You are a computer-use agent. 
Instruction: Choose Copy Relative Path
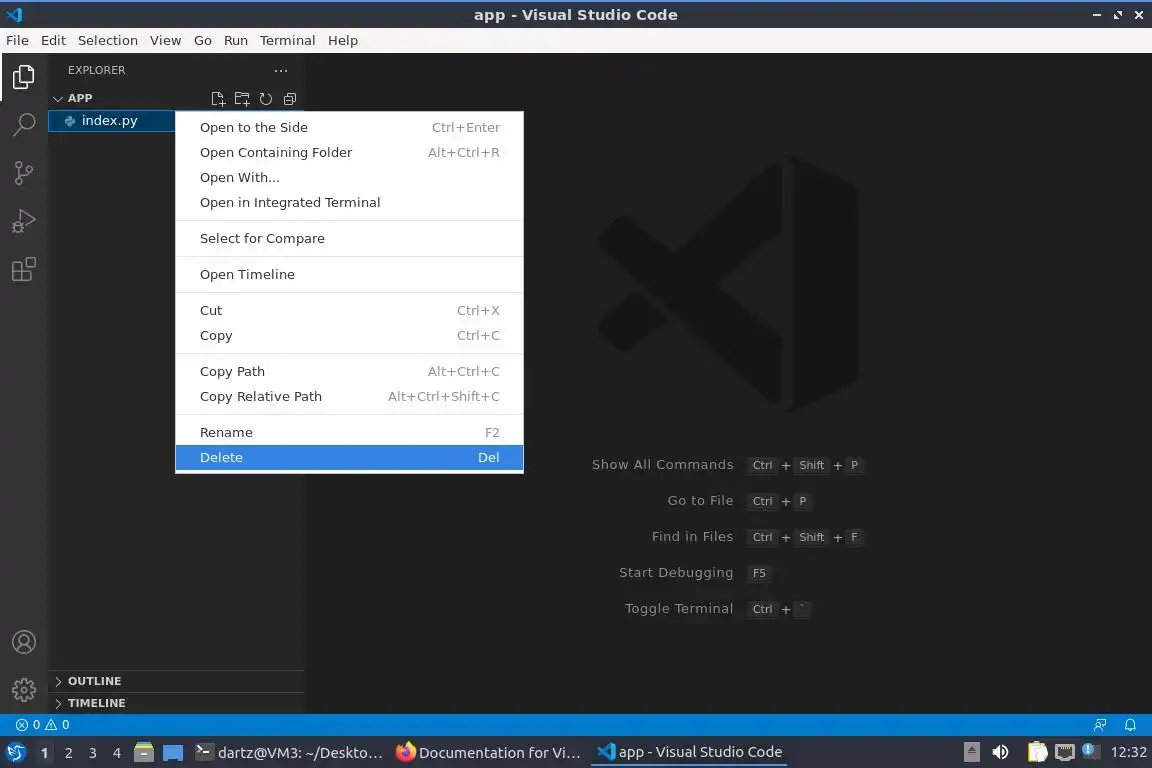(x=350, y=396)
